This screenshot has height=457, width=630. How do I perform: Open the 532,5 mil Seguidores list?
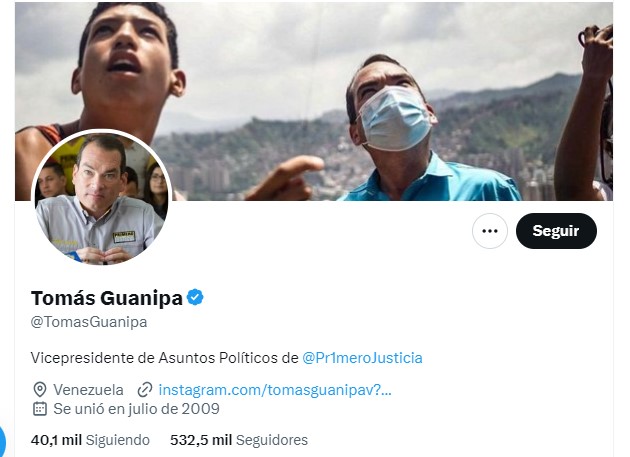point(239,440)
